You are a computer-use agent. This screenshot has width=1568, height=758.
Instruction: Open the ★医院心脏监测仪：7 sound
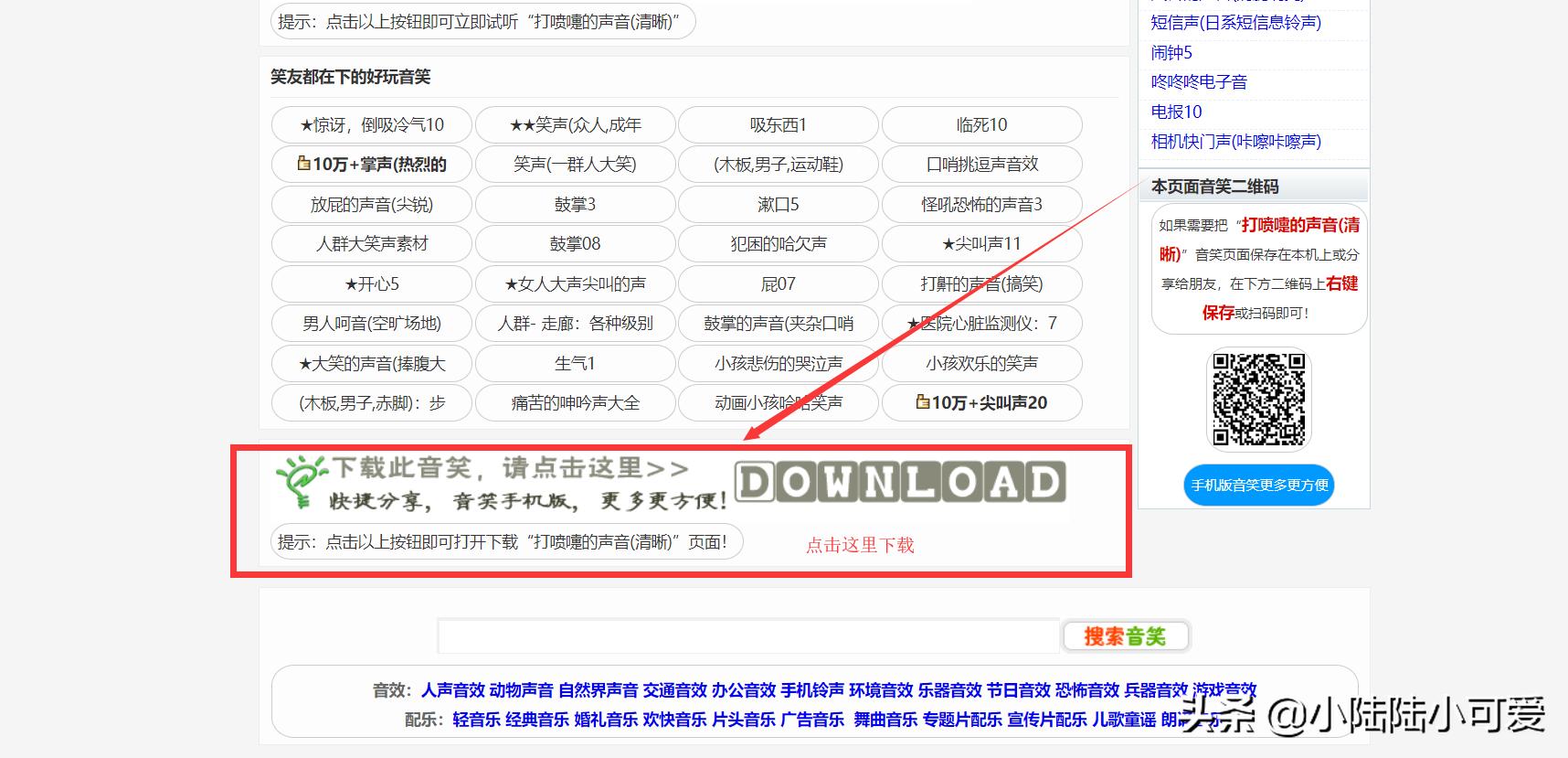[x=982, y=324]
